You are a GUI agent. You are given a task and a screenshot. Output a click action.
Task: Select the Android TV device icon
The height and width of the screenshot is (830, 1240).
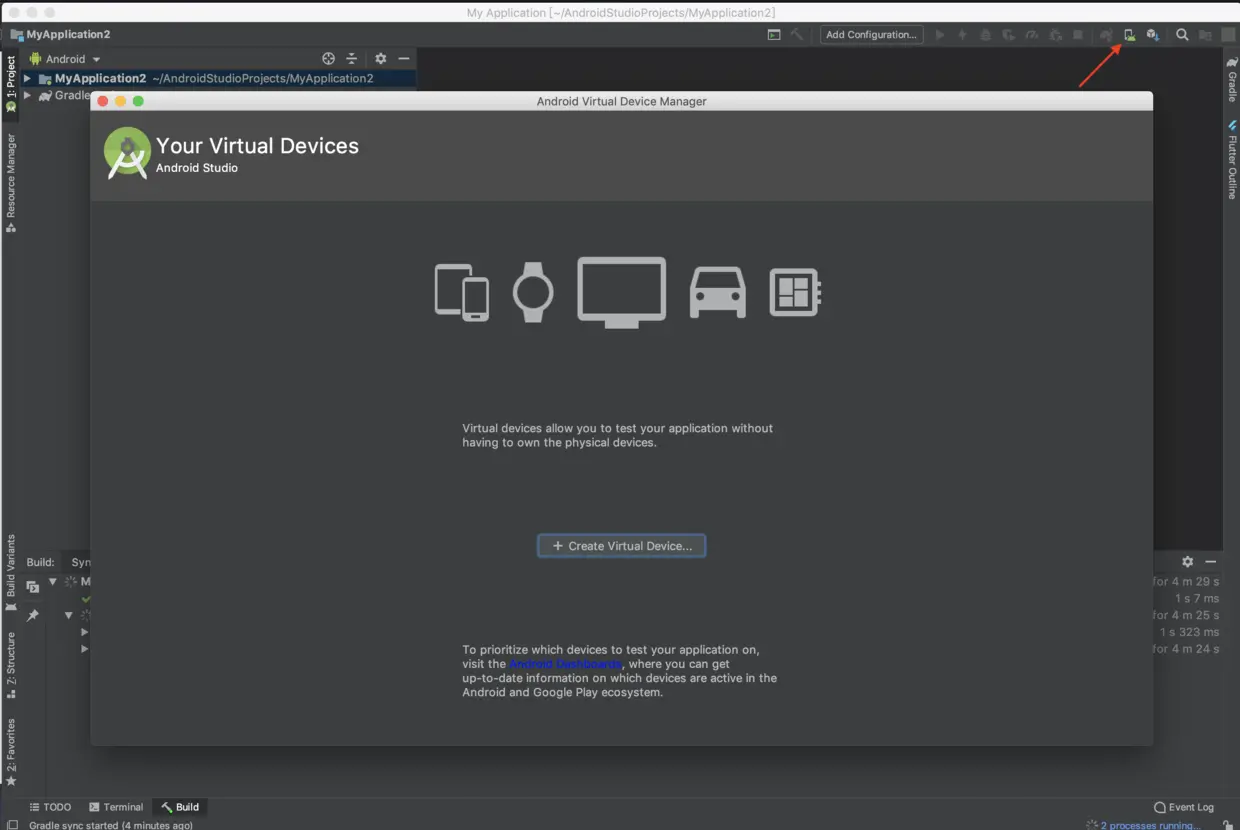[621, 292]
